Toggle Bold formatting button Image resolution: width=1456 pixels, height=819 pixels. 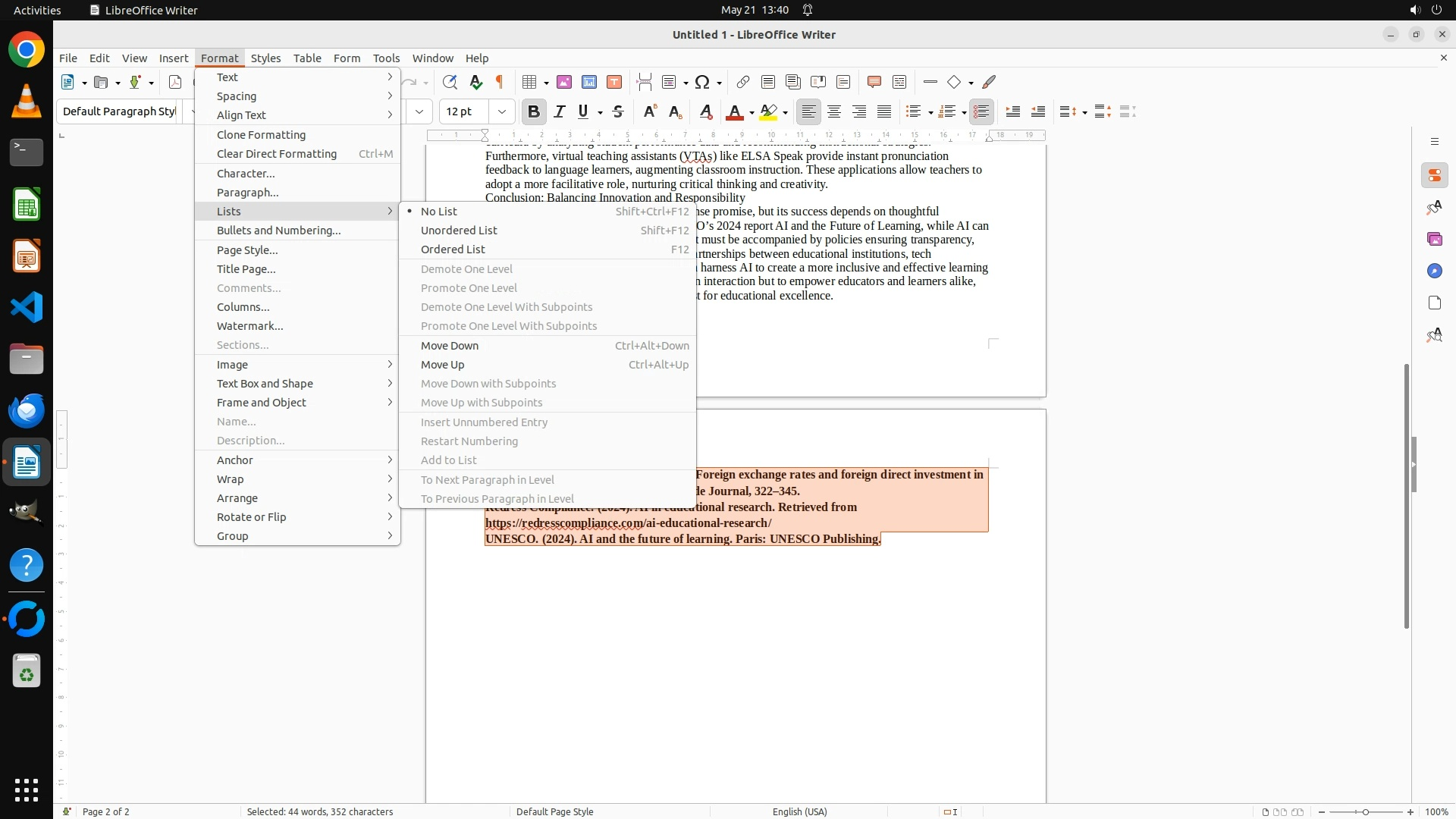(534, 111)
